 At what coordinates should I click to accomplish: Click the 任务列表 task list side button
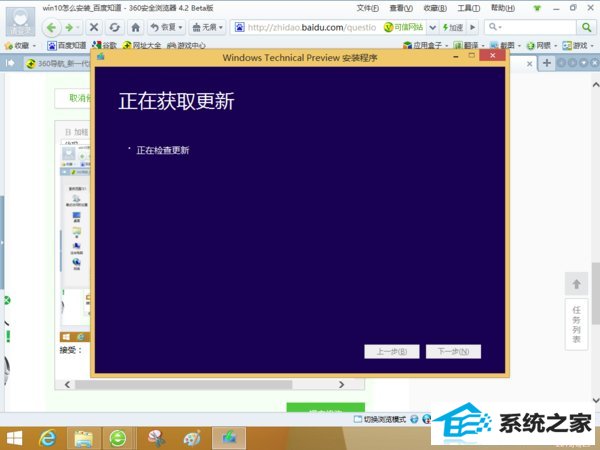point(576,324)
